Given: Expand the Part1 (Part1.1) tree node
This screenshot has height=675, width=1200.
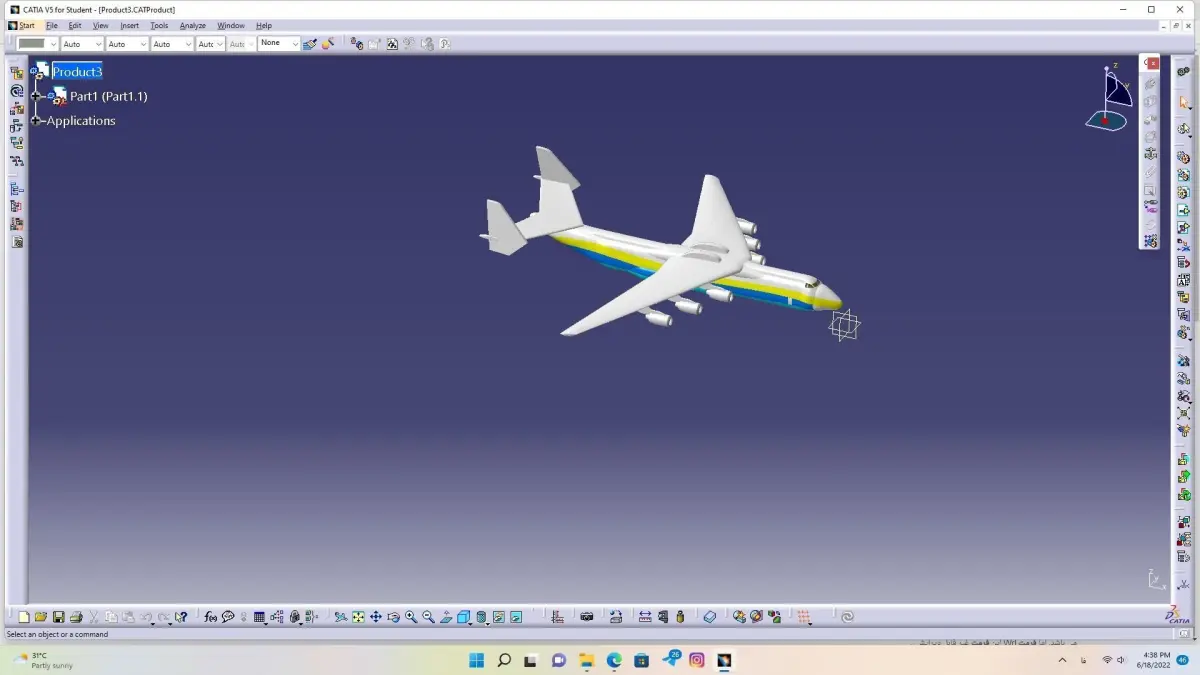Looking at the screenshot, I should click(x=36, y=96).
